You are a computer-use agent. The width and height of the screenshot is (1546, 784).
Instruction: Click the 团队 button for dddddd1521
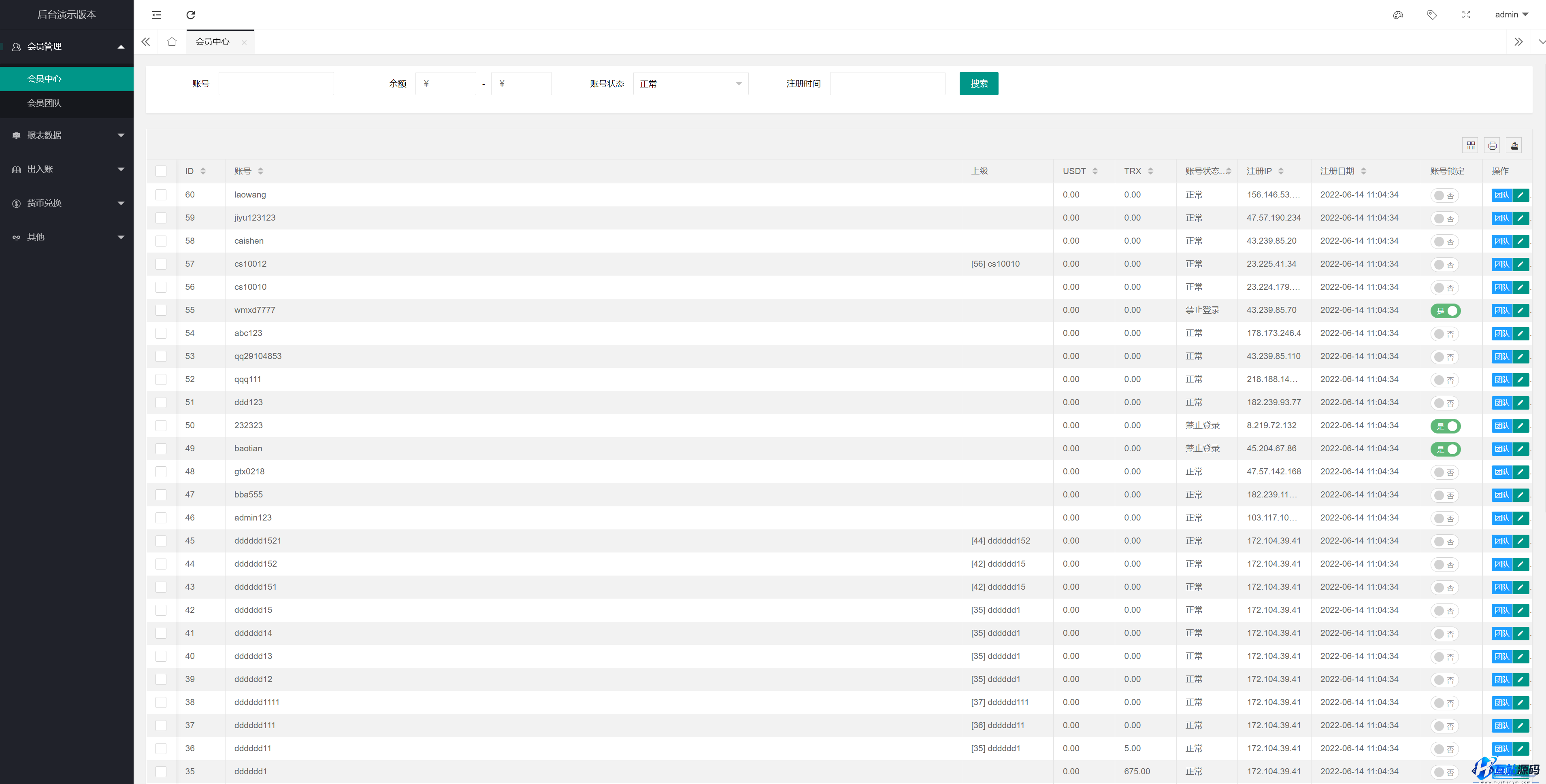point(1501,541)
